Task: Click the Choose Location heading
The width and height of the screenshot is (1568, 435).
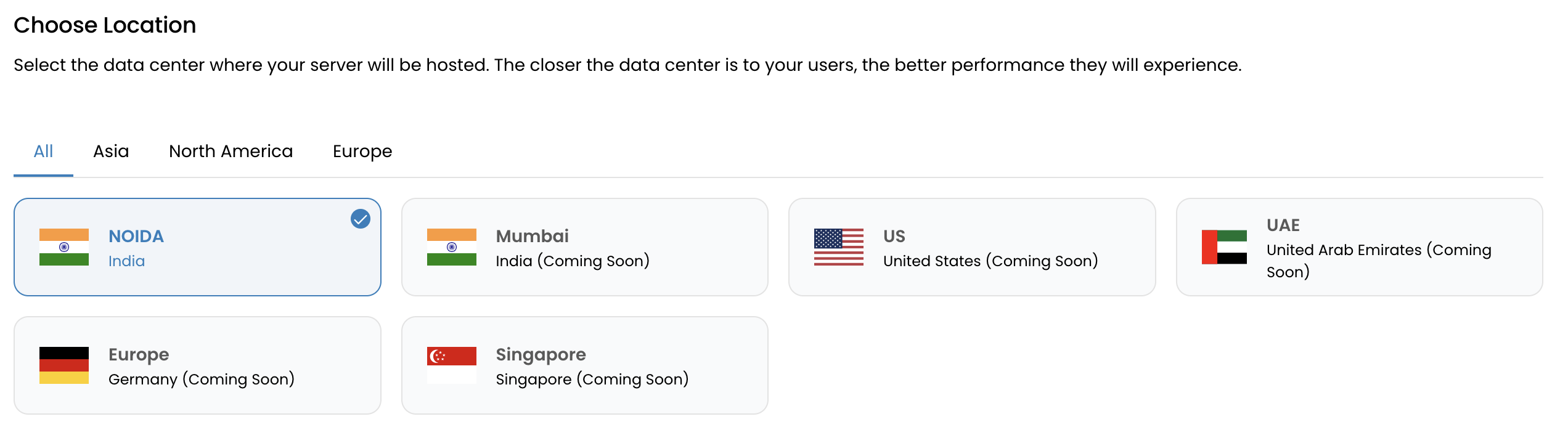Action: [105, 25]
